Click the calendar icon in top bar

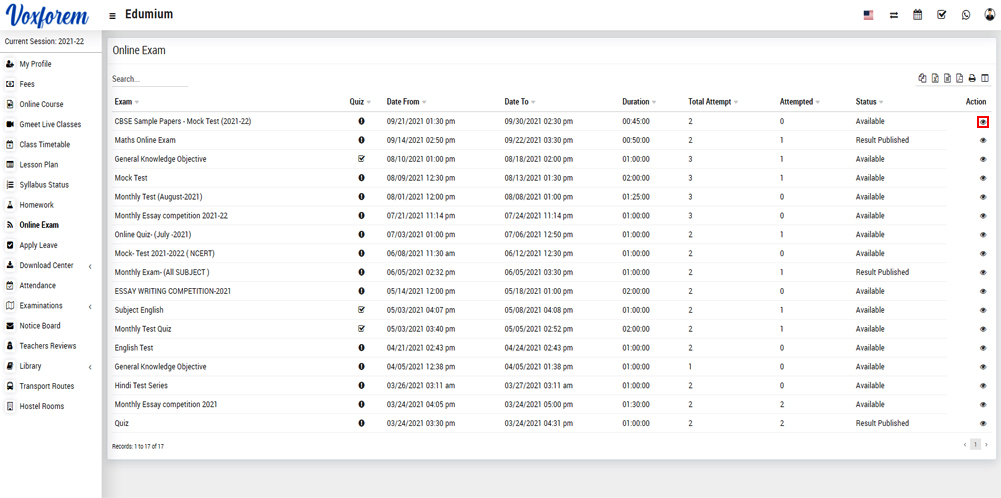[x=917, y=15]
